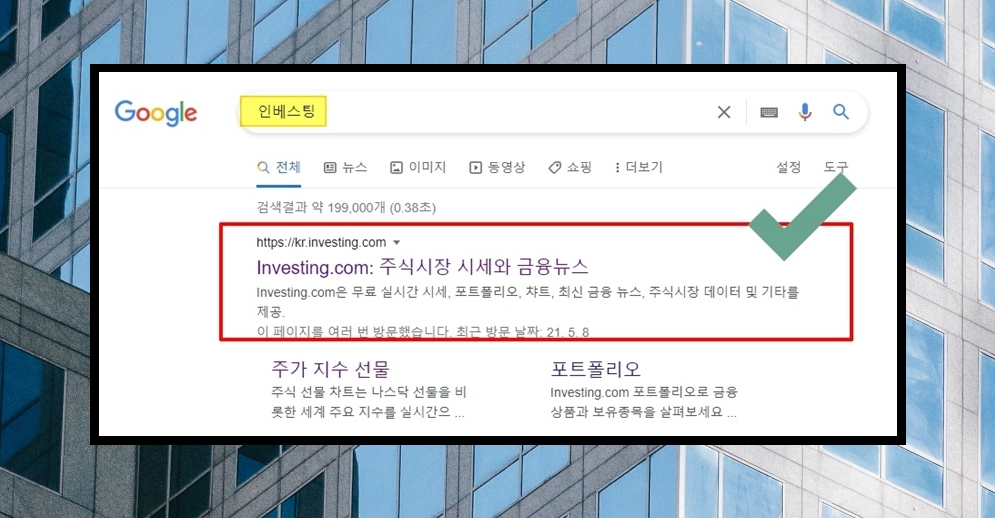
Task: Expand dropdown arrow beside kr.investing.com URL
Action: [397, 242]
